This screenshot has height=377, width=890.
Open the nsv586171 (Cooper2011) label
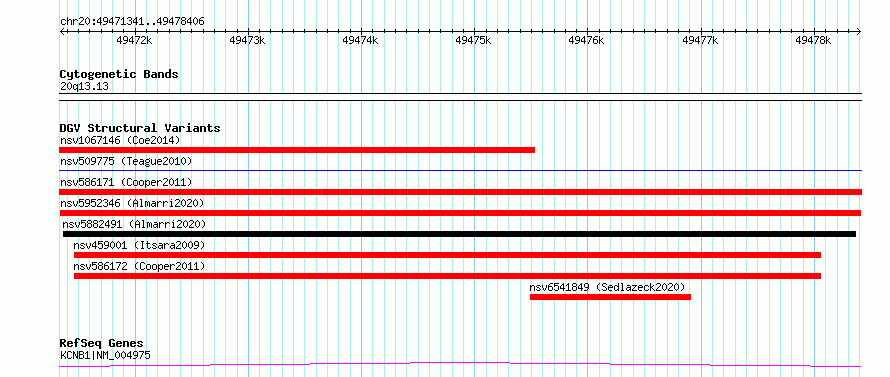coord(126,182)
